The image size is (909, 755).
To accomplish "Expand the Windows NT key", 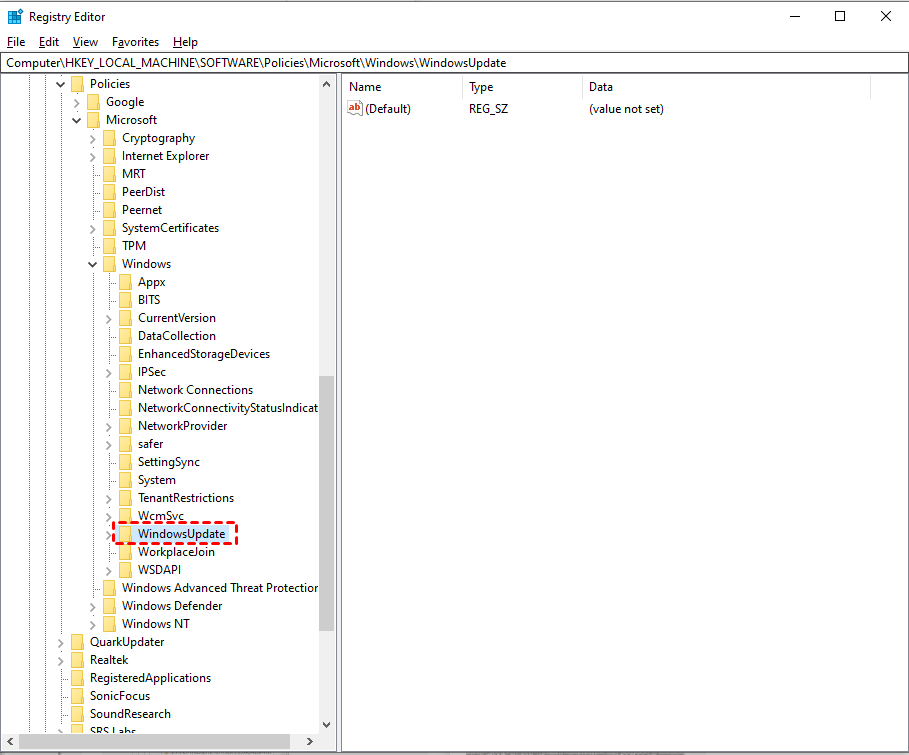I will 93,625.
